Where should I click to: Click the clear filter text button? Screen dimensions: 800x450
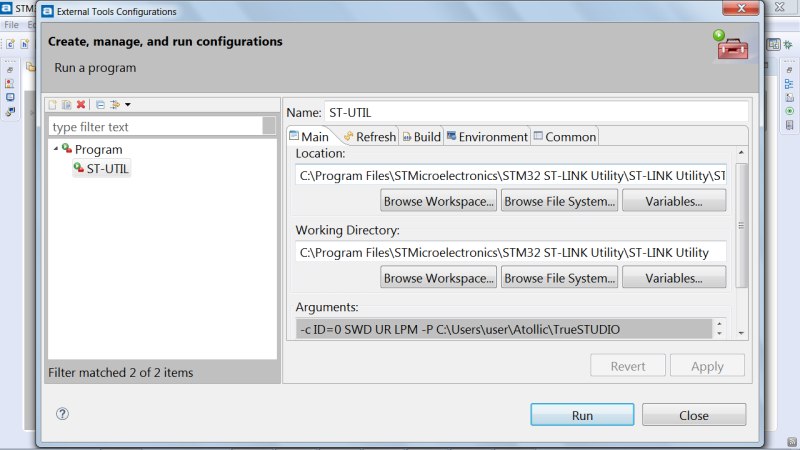(269, 126)
